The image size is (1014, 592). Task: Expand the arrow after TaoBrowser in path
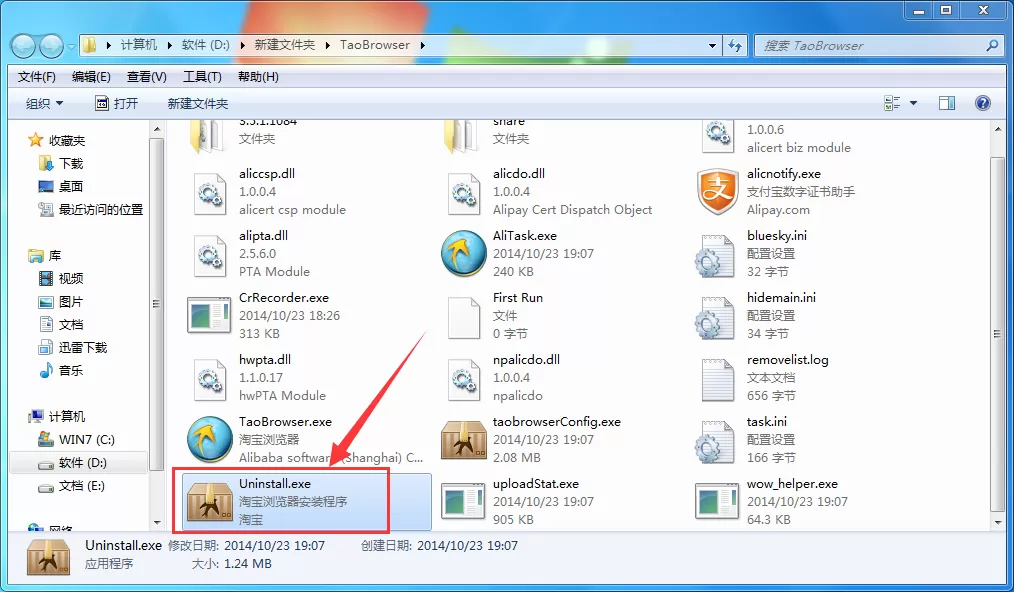click(422, 45)
